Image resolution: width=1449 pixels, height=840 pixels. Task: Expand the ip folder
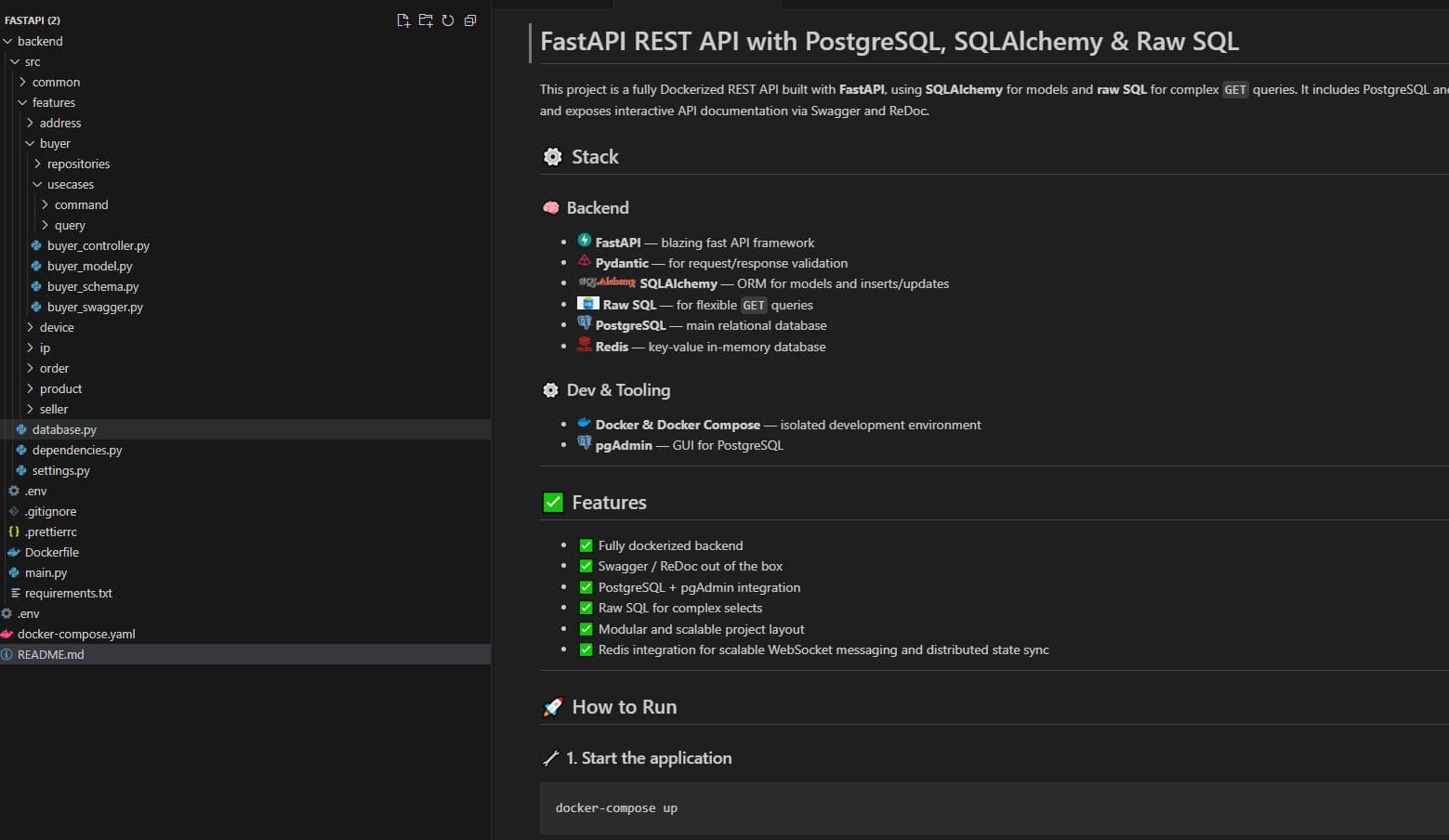[x=31, y=348]
